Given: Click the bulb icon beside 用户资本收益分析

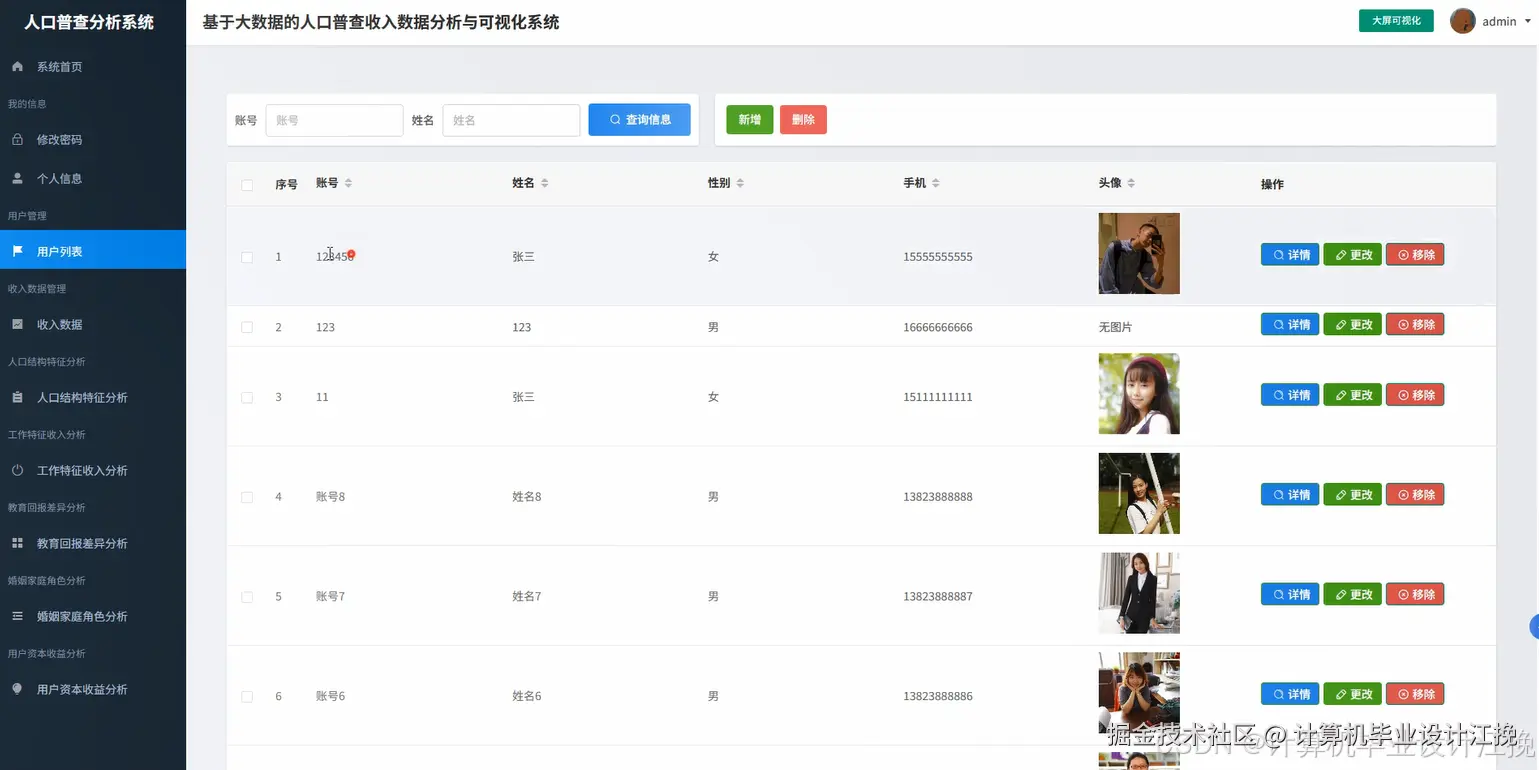Looking at the screenshot, I should (17, 690).
